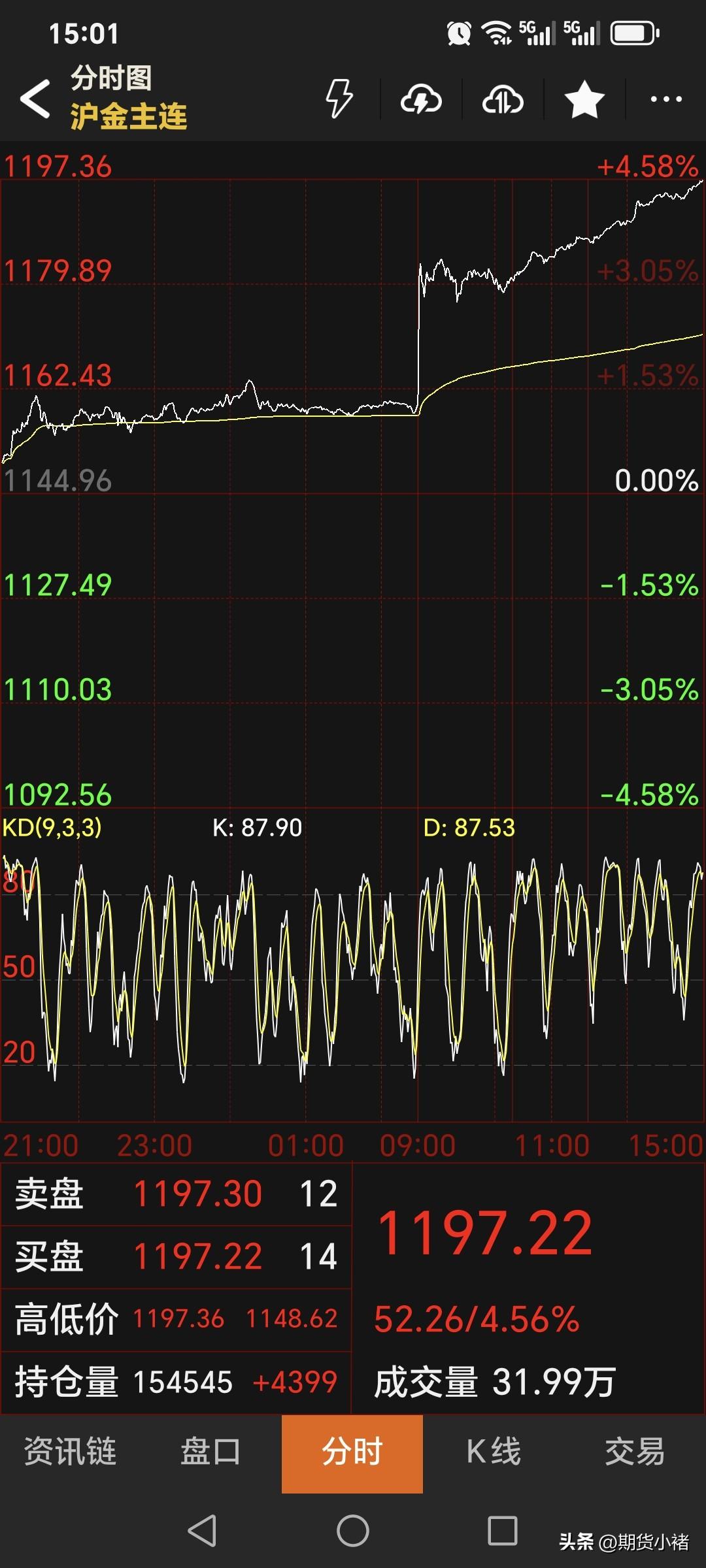Tap the 买盘 volume 14
The height and width of the screenshot is (1568, 706).
(x=318, y=1256)
